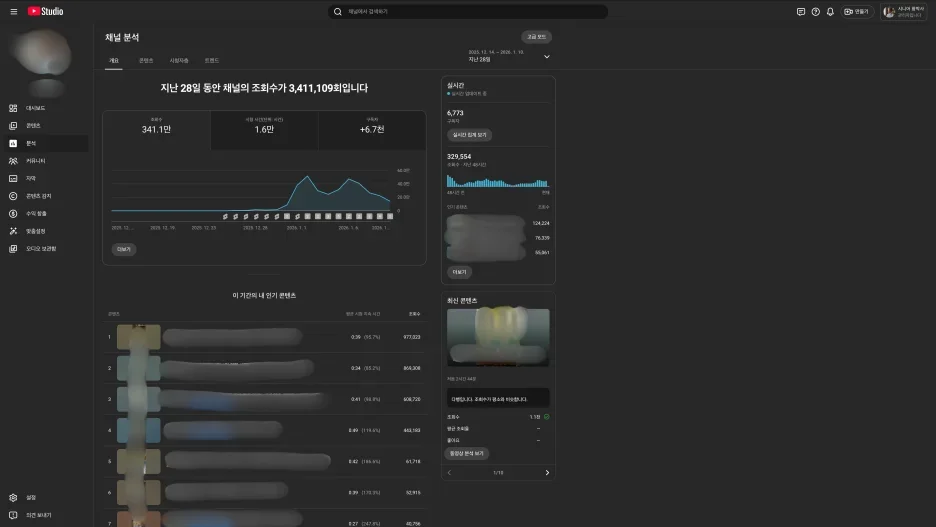The height and width of the screenshot is (527, 936).
Task: Open the 콘텐츠 content icon in sidebar
Action: pyautogui.click(x=13, y=126)
